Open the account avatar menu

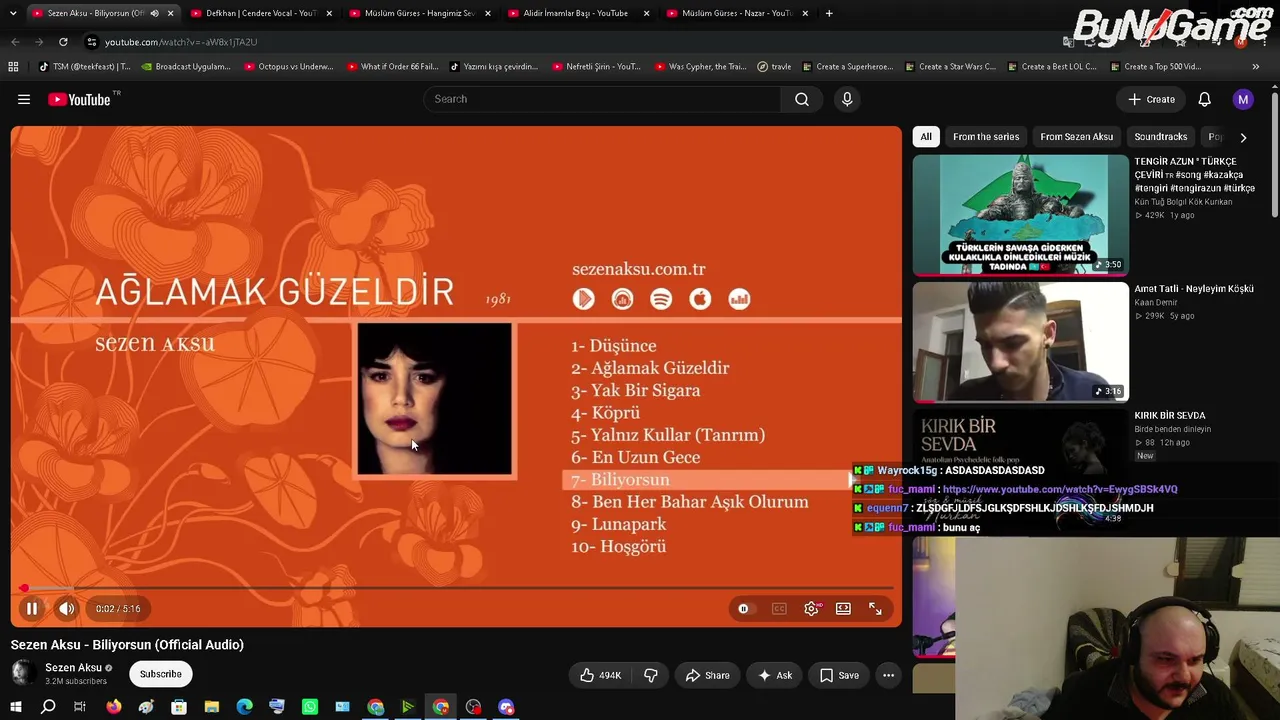(1243, 99)
